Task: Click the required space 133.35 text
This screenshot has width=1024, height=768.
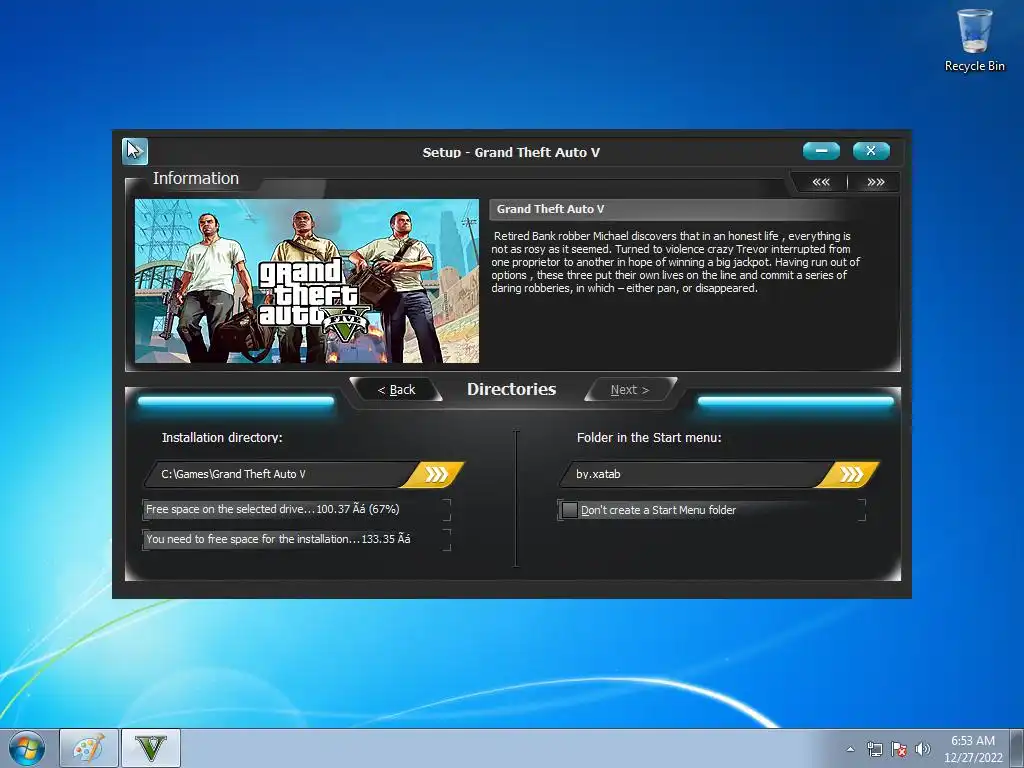Action: click(x=278, y=539)
